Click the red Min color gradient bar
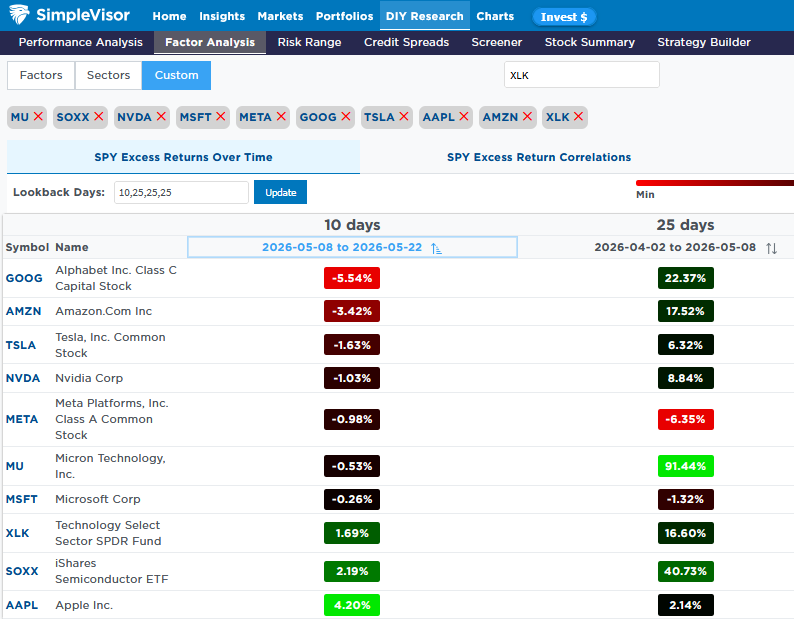 714,183
